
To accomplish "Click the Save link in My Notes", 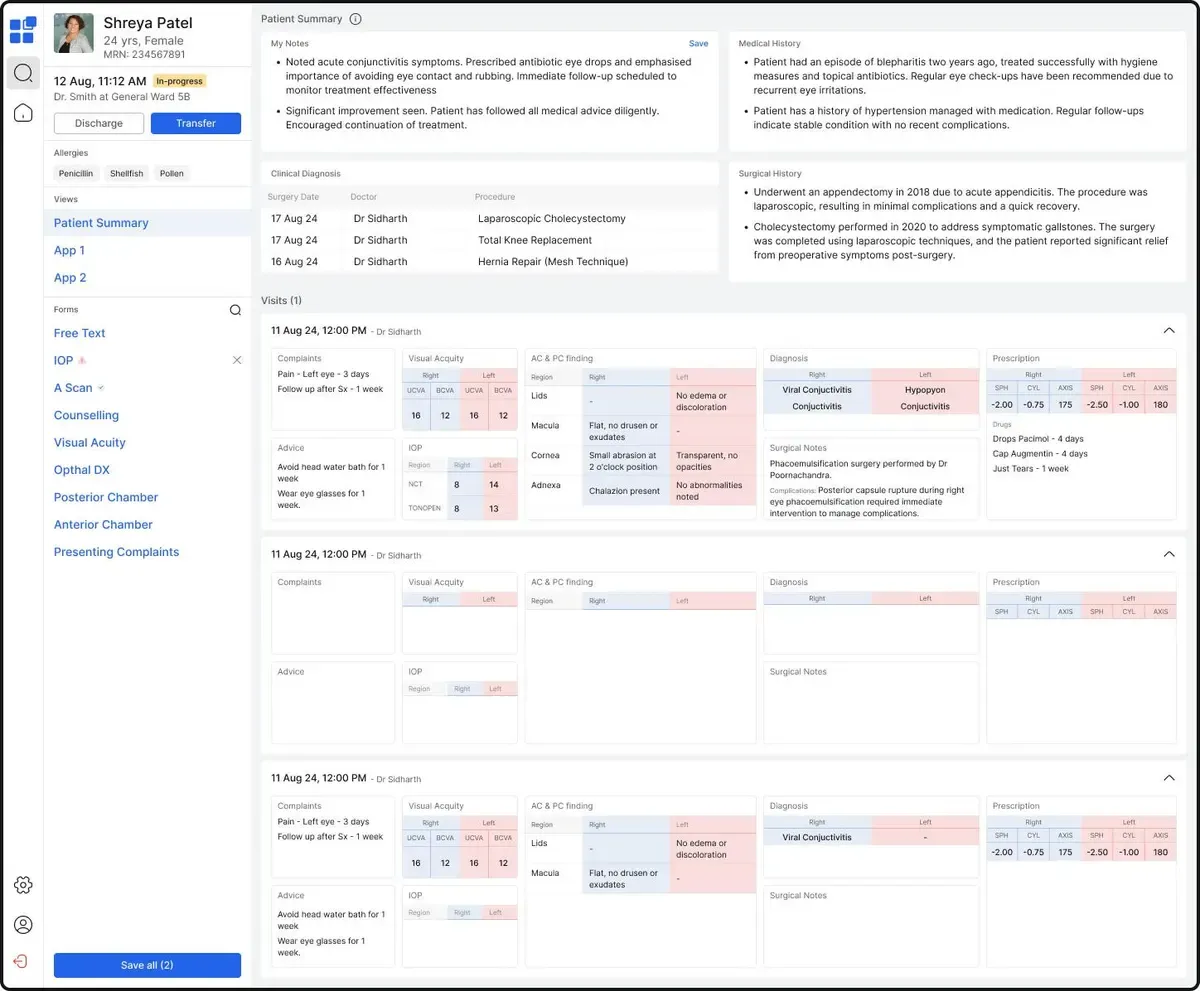I will [x=698, y=43].
